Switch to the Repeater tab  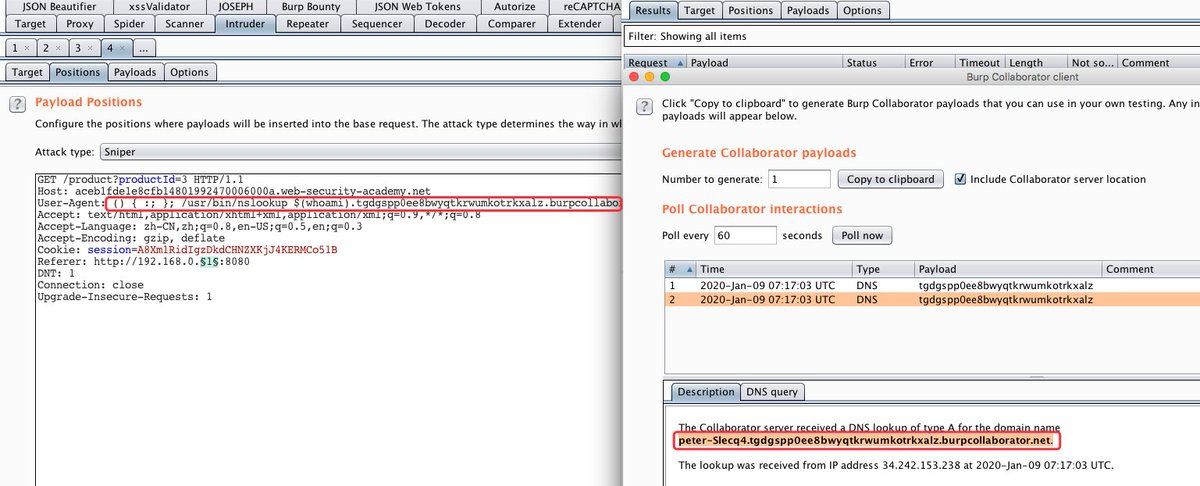pos(306,23)
